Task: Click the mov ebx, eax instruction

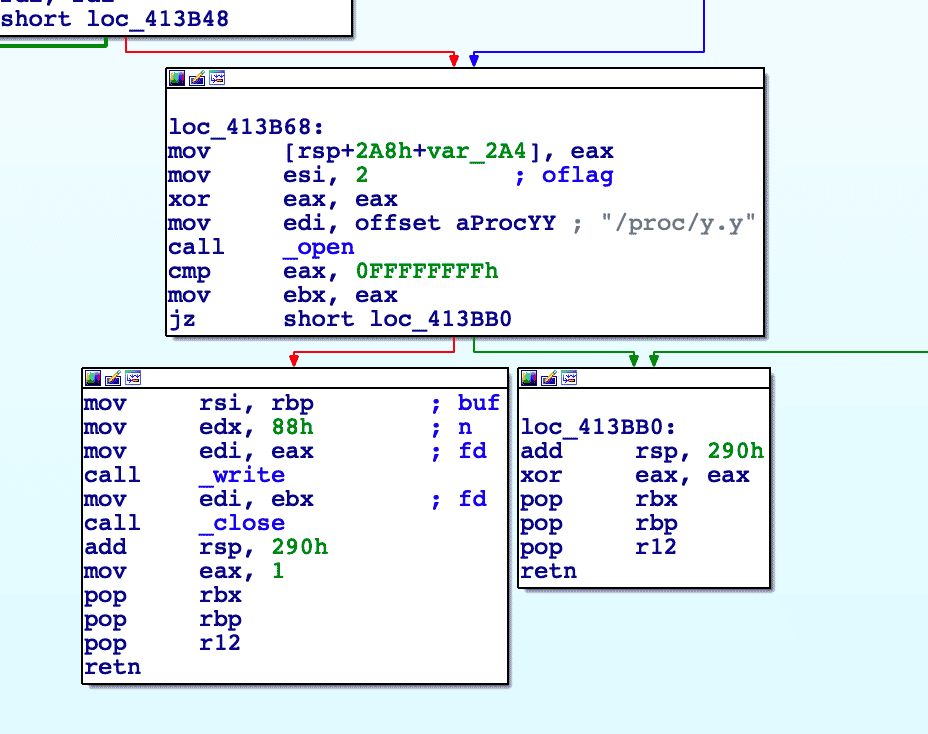Action: pyautogui.click(x=283, y=295)
